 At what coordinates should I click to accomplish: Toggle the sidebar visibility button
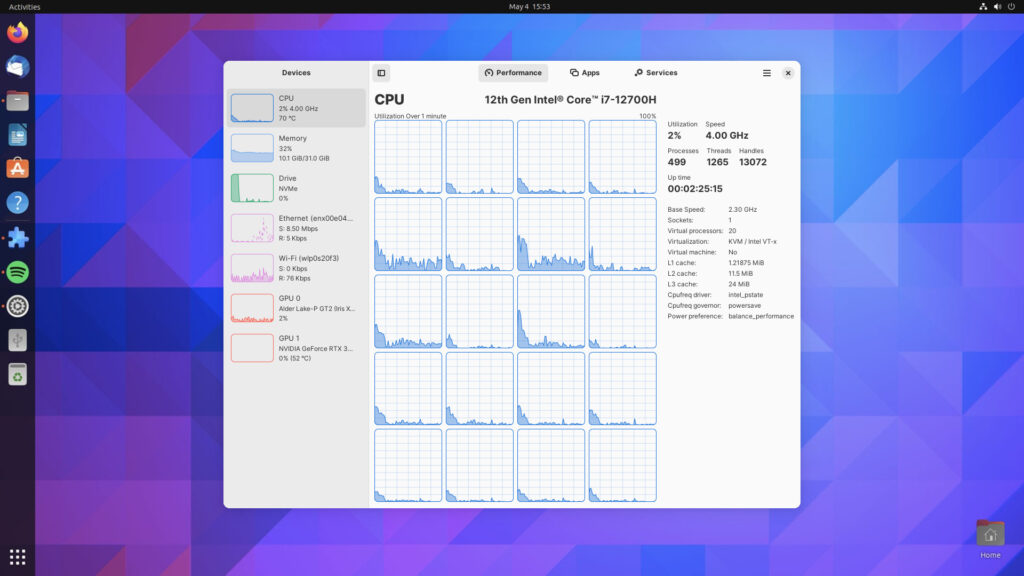(x=381, y=73)
